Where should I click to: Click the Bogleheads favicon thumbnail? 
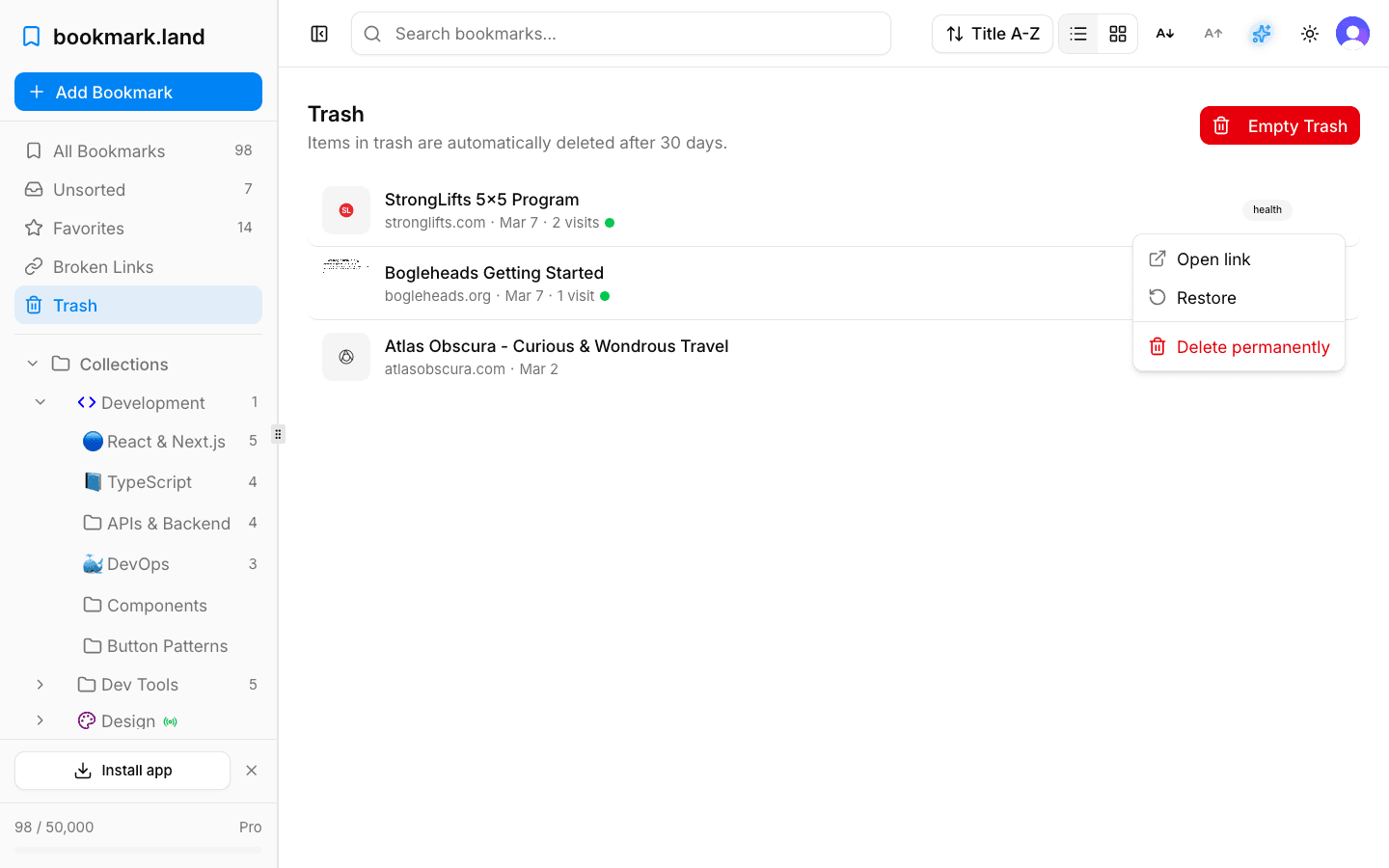[x=346, y=265]
